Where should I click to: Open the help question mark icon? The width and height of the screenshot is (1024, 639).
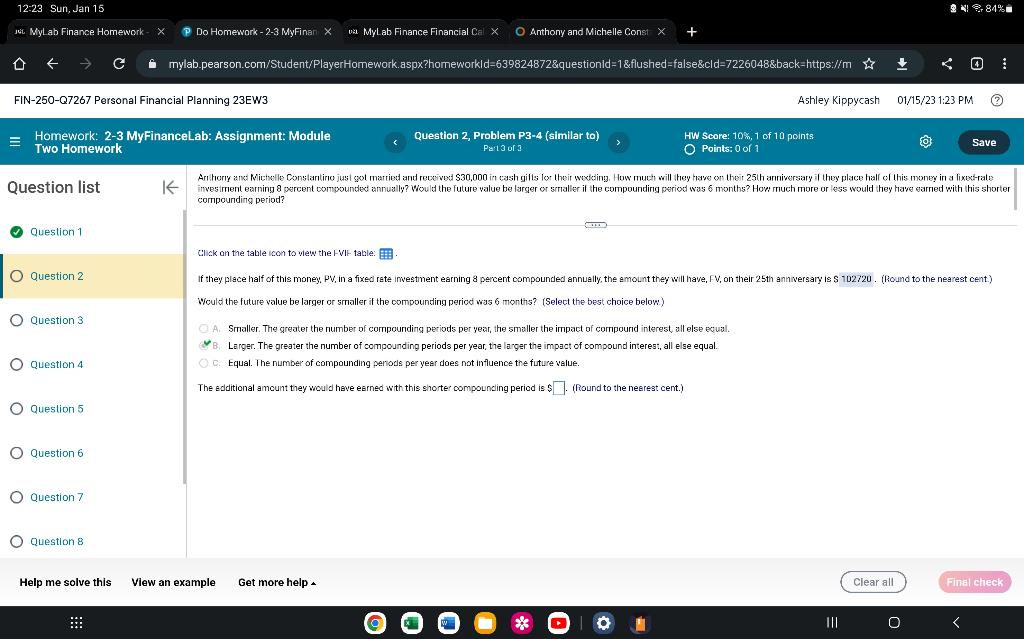pos(997,100)
